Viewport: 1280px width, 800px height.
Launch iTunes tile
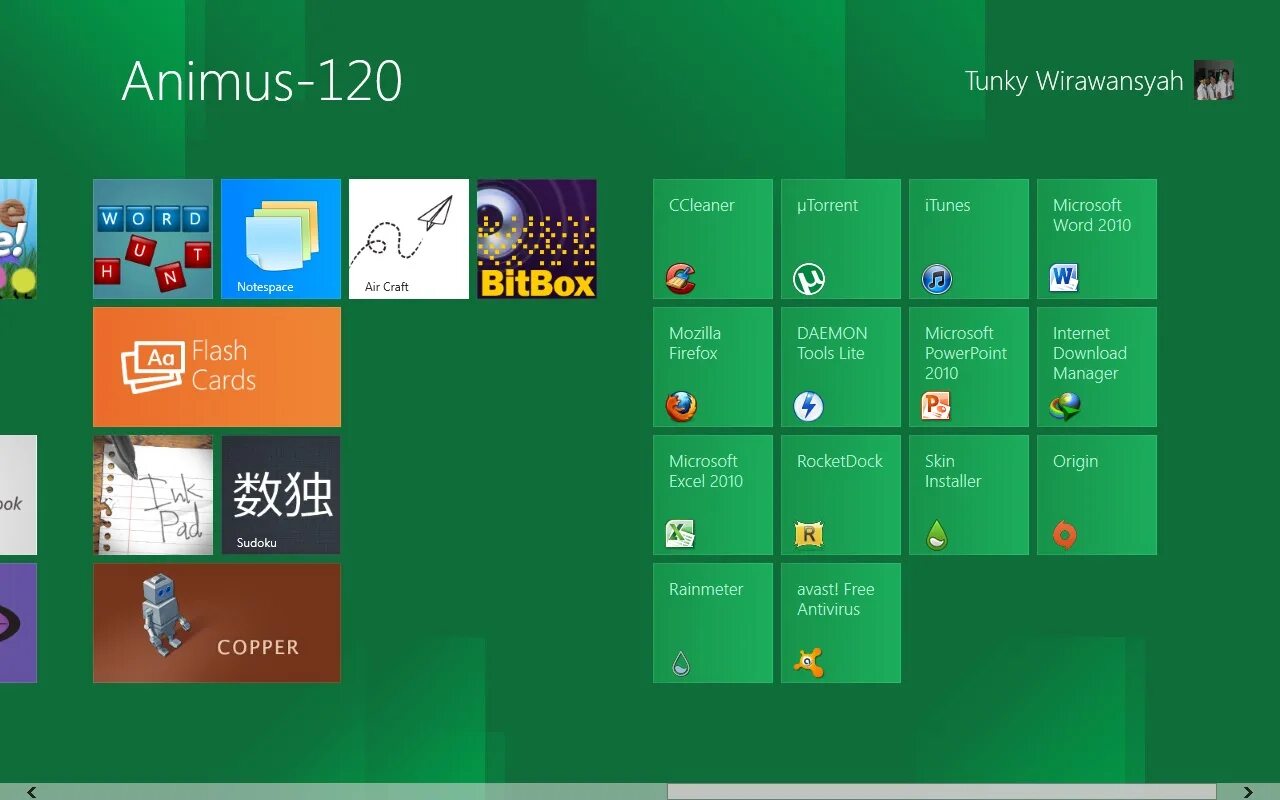969,239
